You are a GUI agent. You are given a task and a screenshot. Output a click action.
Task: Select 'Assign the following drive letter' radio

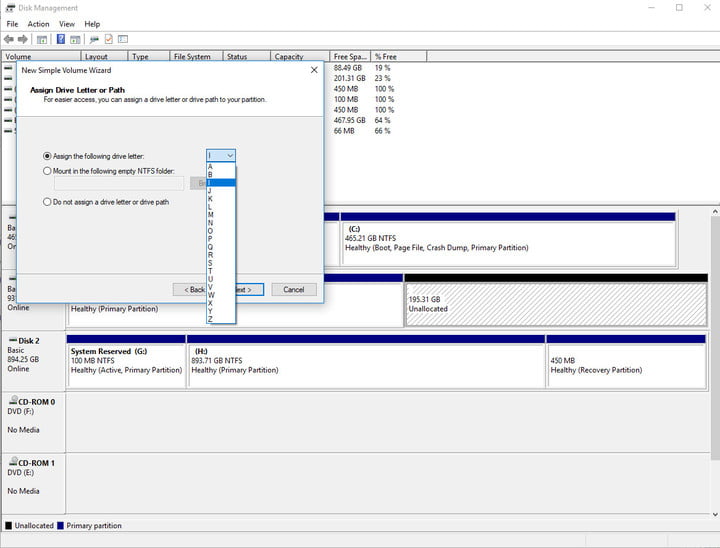pyautogui.click(x=47, y=156)
